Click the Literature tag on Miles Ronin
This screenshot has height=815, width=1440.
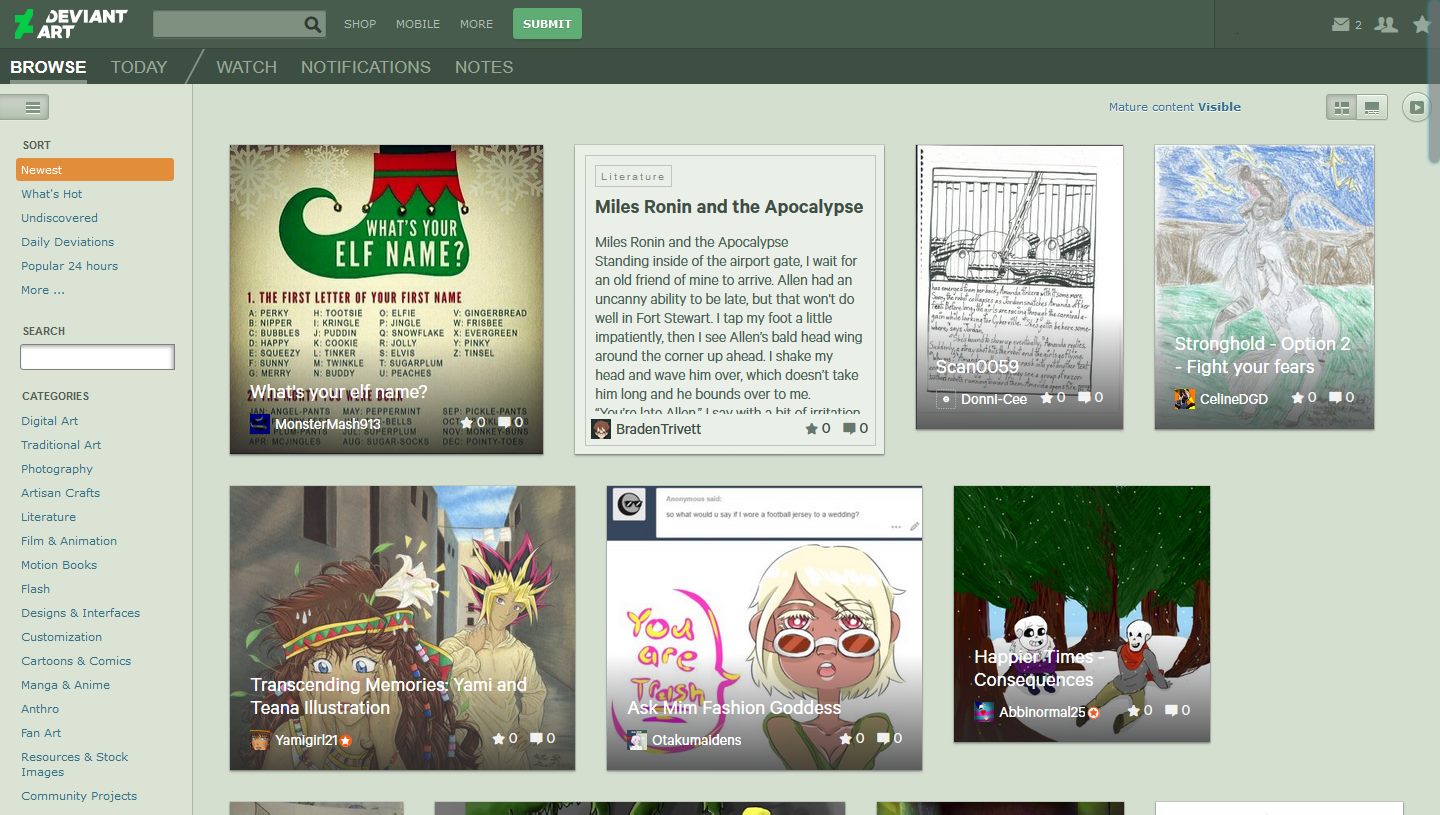click(633, 177)
